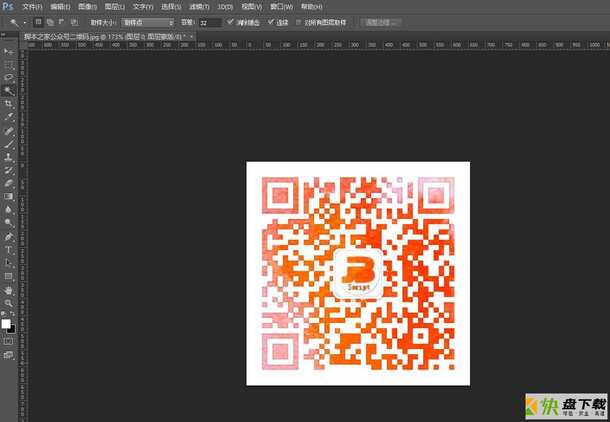The height and width of the screenshot is (422, 610).
Task: Open the 帮助 (Help) menu
Action: tap(311, 7)
